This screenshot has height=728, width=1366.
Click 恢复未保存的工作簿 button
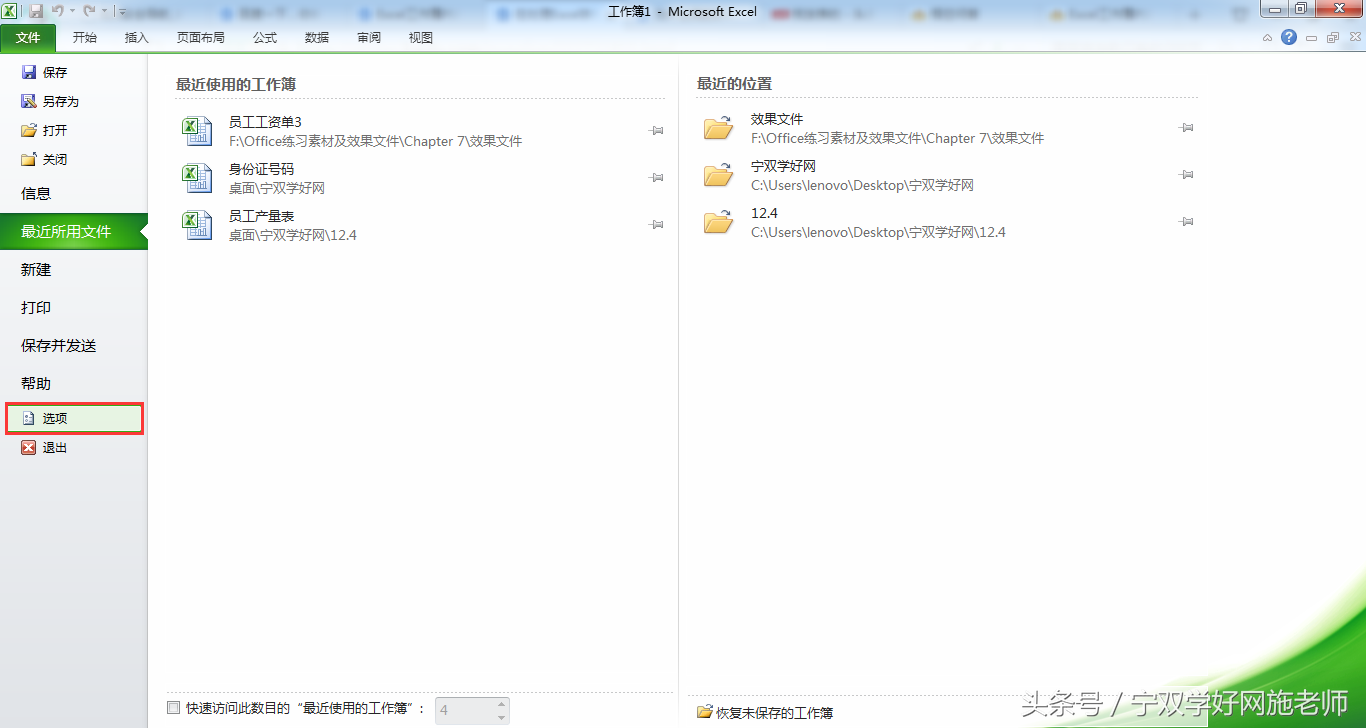[765, 713]
